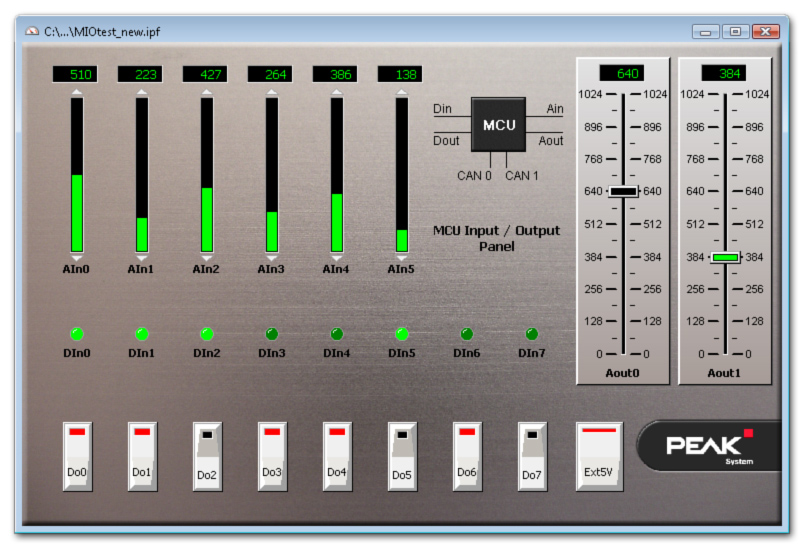Click the DIn7 LED indicator

pyautogui.click(x=532, y=334)
